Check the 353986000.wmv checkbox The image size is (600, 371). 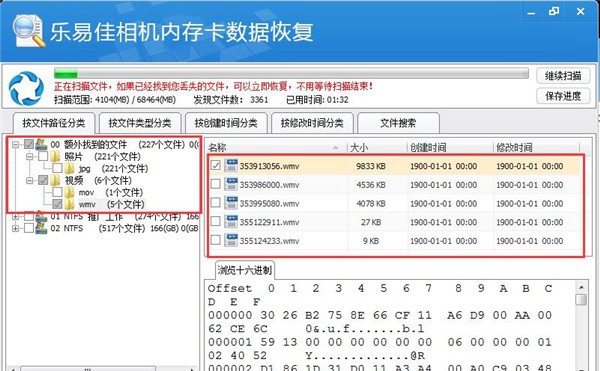(215, 184)
